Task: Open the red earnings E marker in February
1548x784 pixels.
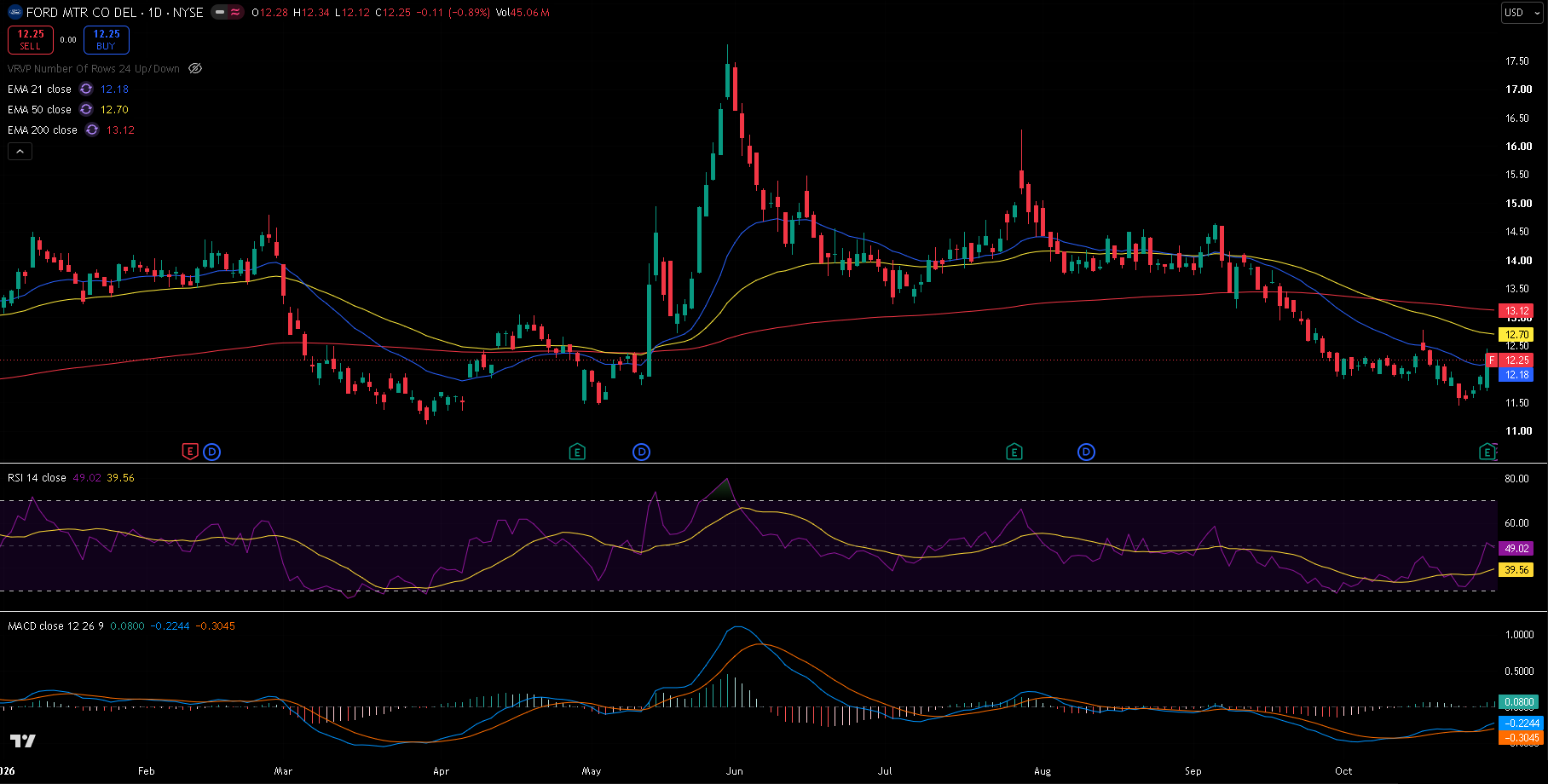Action: click(x=190, y=452)
